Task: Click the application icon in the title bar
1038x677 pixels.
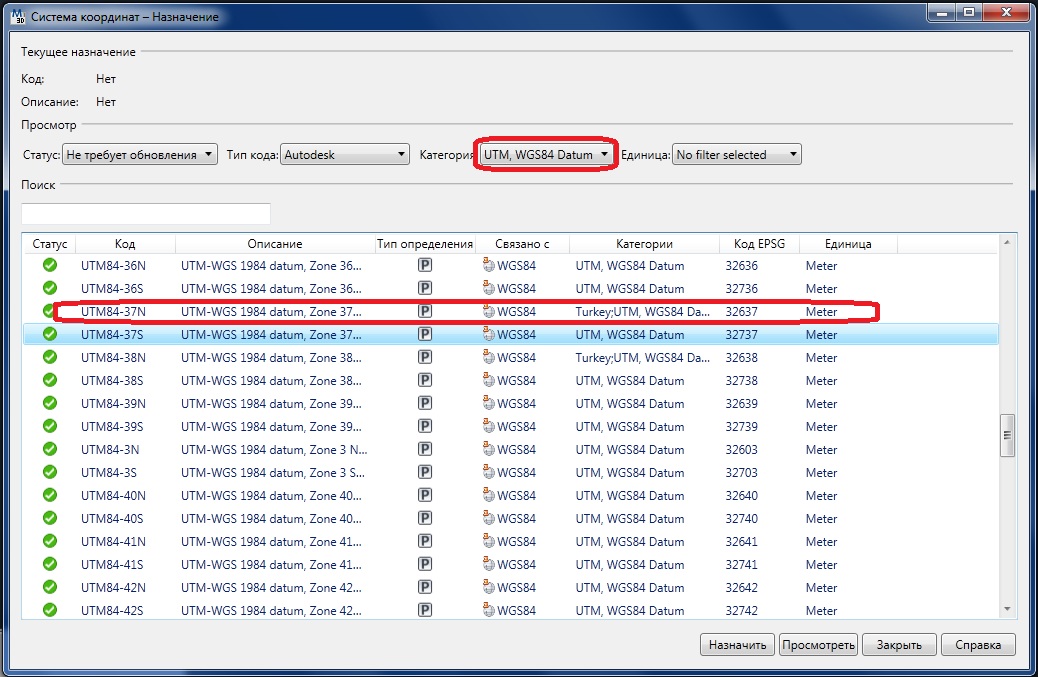Action: coord(15,16)
